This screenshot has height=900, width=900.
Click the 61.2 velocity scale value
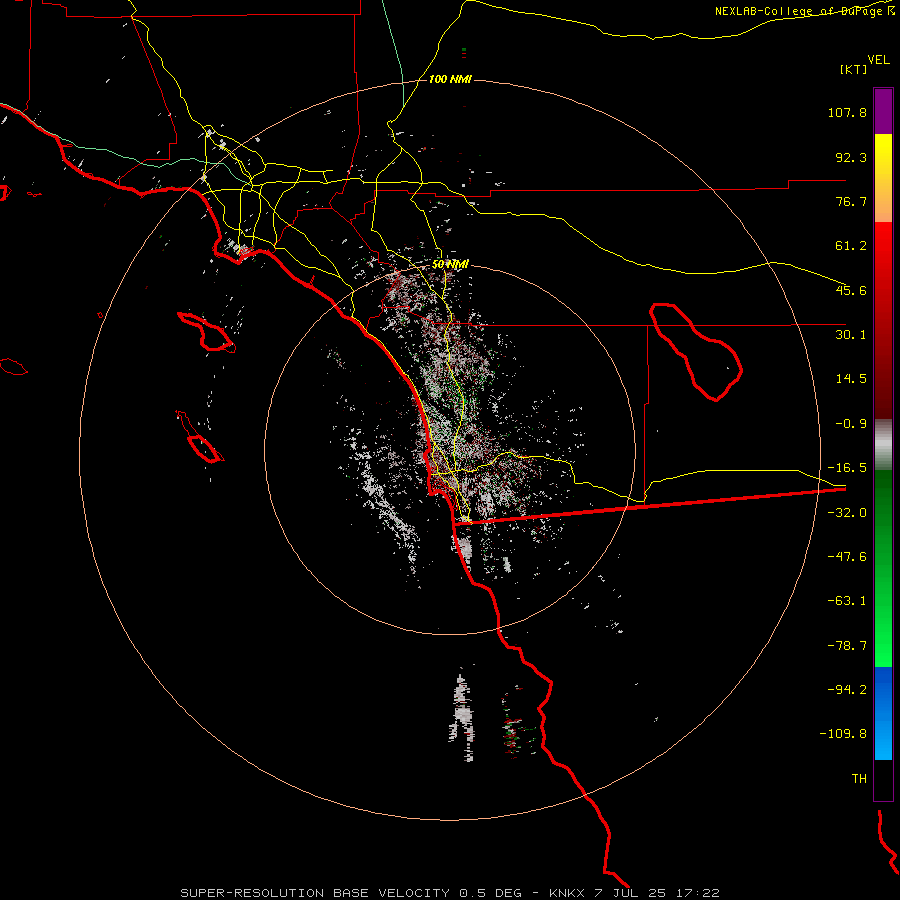pyautogui.click(x=851, y=246)
